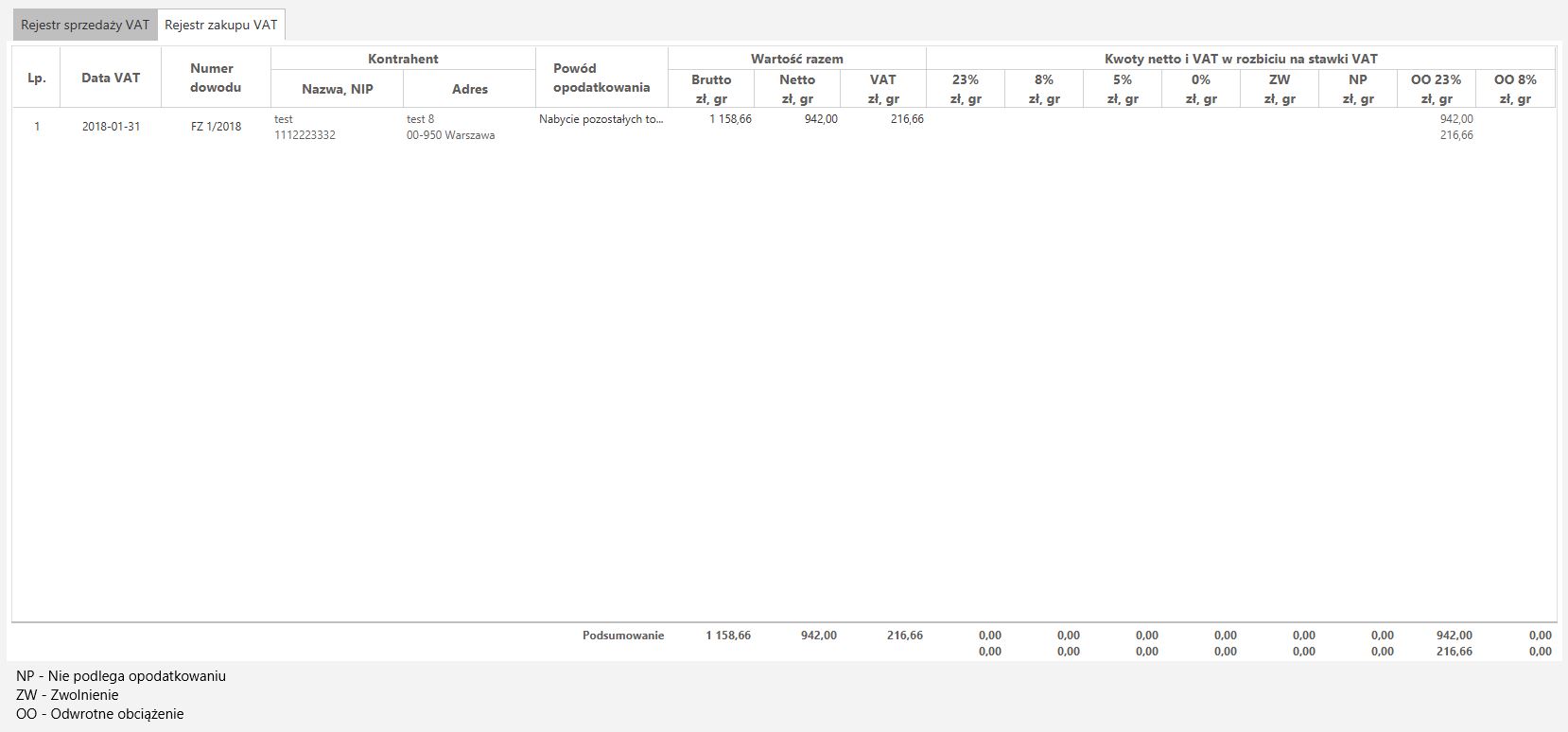This screenshot has height=732, width=1568.
Task: Click the Nazwa, NIP column header
Action: 337,89
